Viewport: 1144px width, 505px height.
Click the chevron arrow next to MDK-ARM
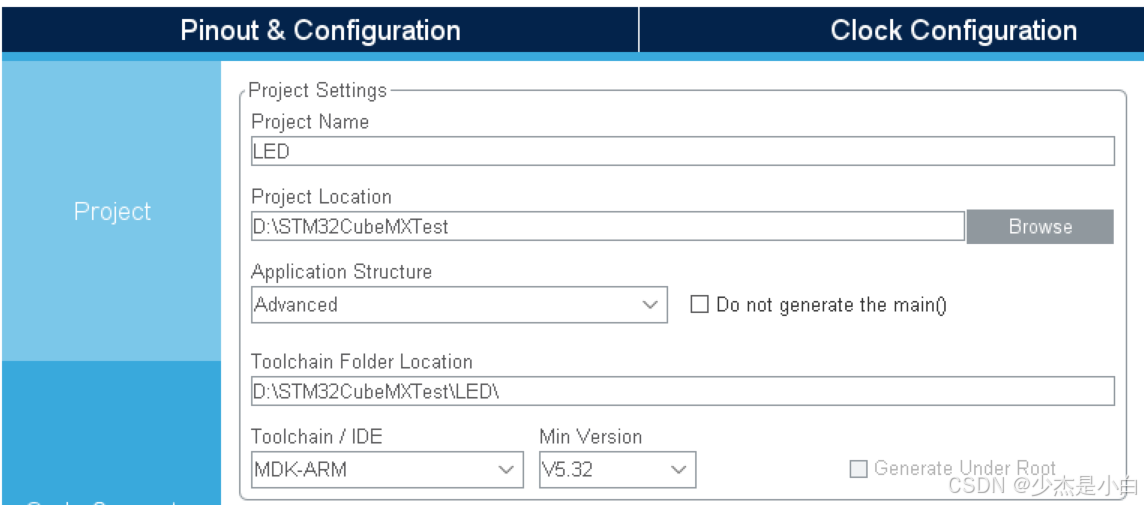[x=506, y=469]
